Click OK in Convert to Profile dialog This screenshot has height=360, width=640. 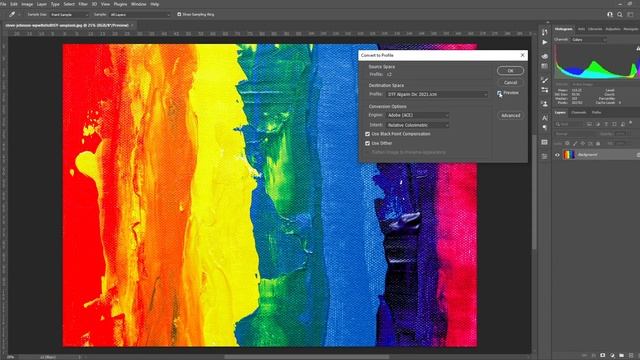510,71
